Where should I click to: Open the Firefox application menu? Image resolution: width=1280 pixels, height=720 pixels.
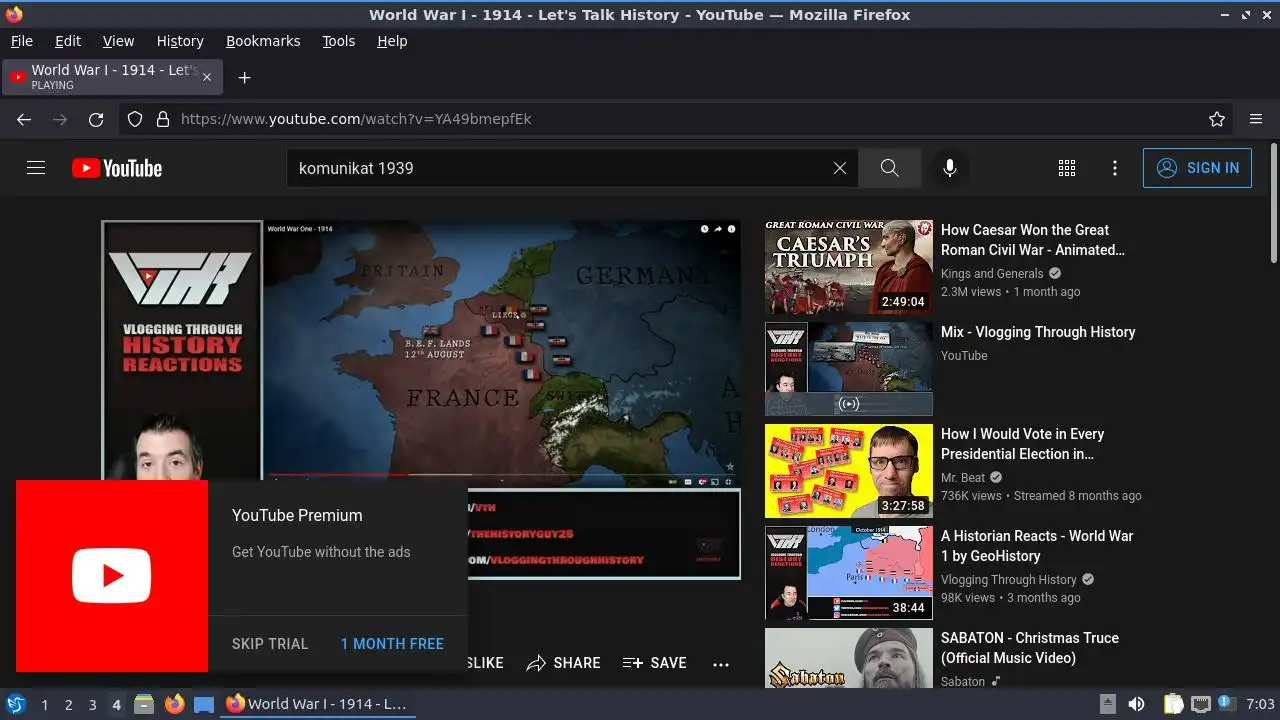pos(1256,119)
